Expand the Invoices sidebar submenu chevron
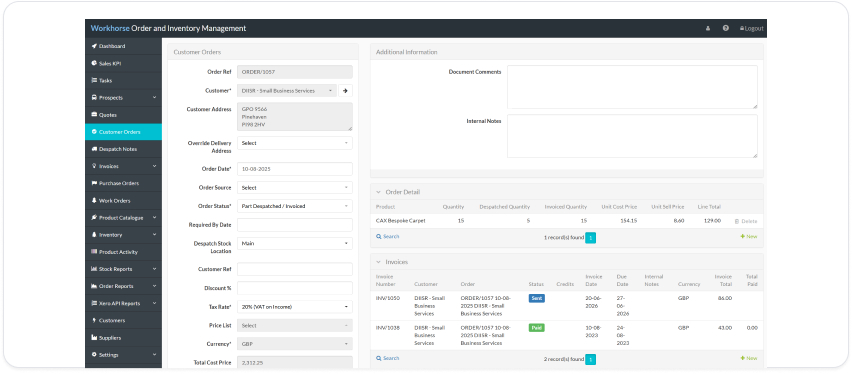852x374 pixels. (154, 166)
